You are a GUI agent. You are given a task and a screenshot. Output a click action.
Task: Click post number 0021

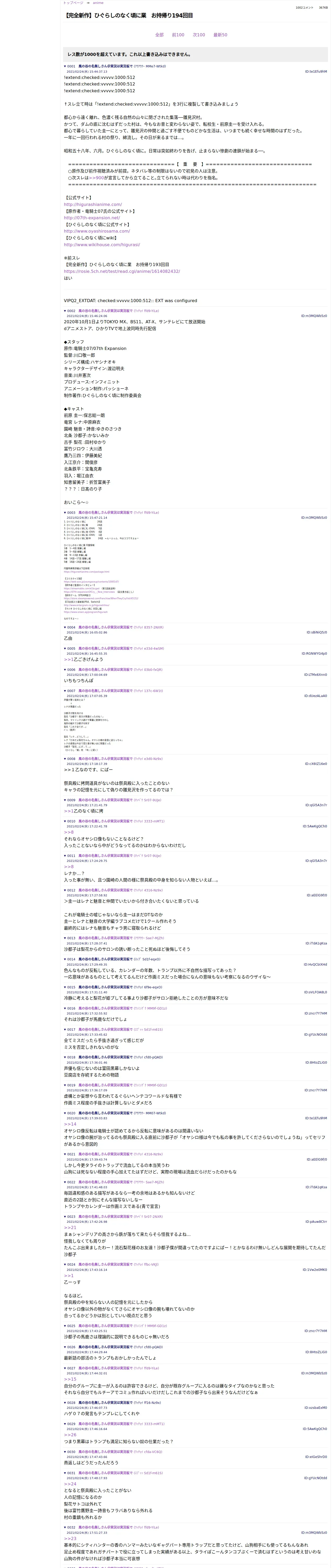(x=71, y=1154)
